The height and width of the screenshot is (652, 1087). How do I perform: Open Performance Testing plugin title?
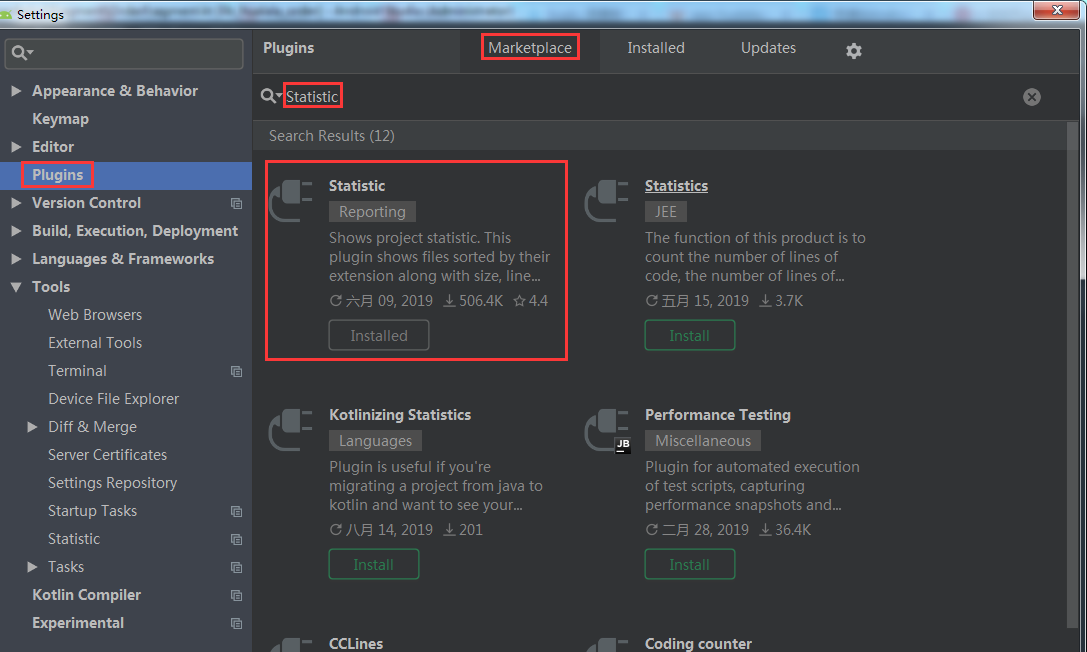click(718, 414)
